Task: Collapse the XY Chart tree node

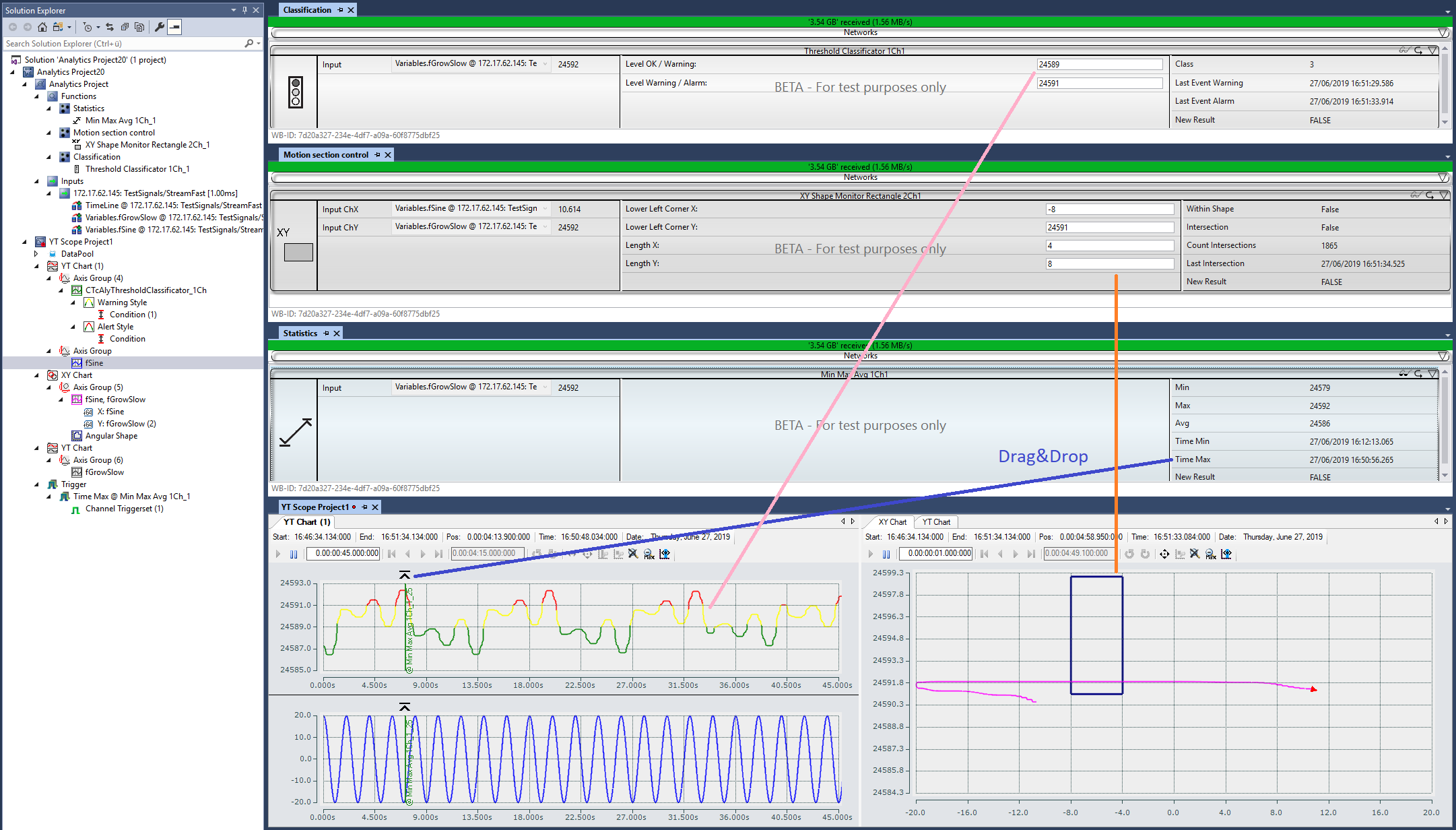Action: click(x=37, y=375)
